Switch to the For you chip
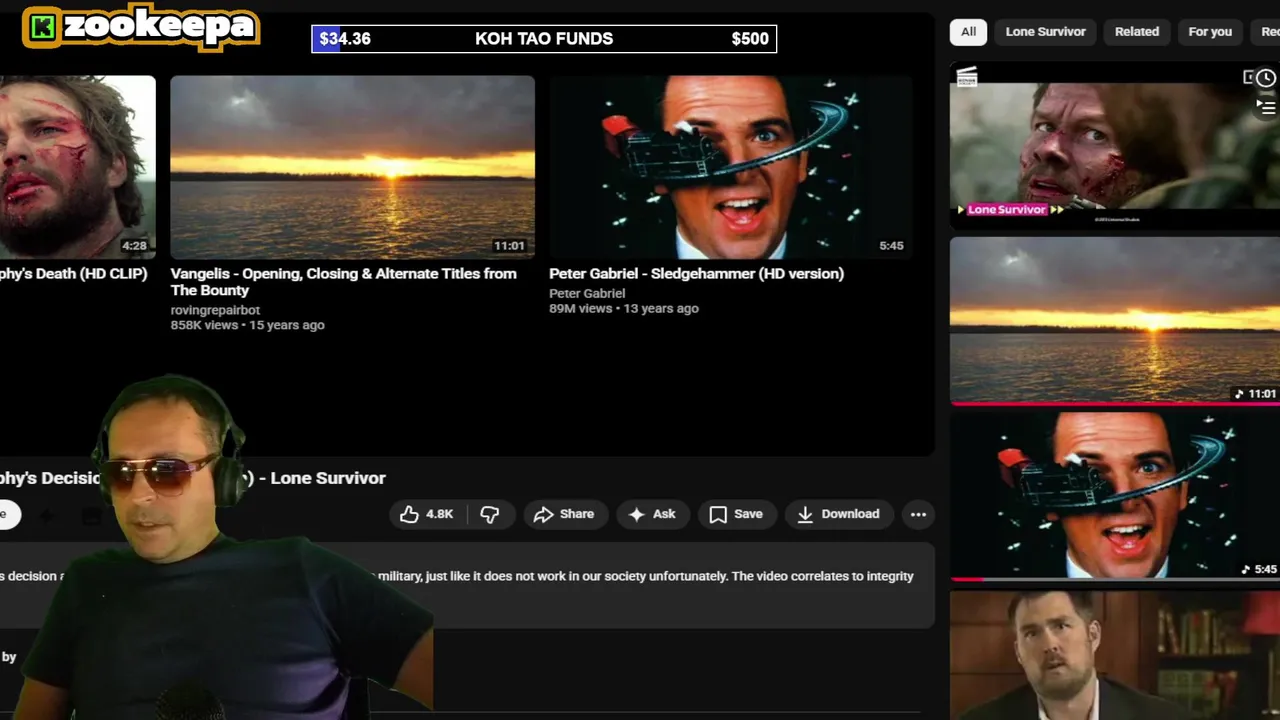 point(1210,32)
